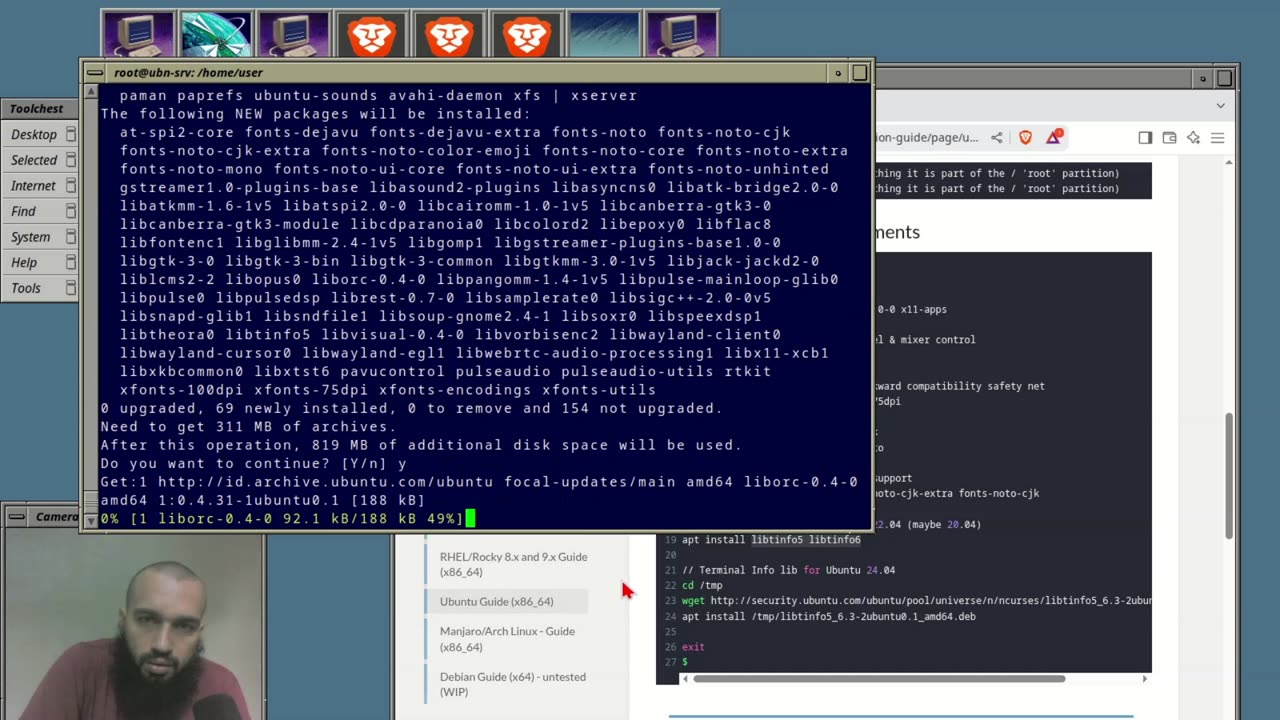Image resolution: width=1280 pixels, height=720 pixels.
Task: Click the browser window menu dot button
Action: [1203, 78]
